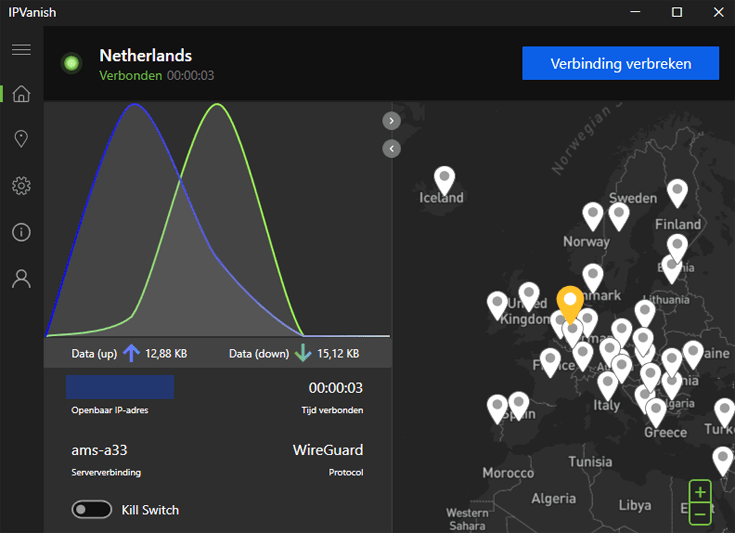Select the Iceland map pin

444,180
